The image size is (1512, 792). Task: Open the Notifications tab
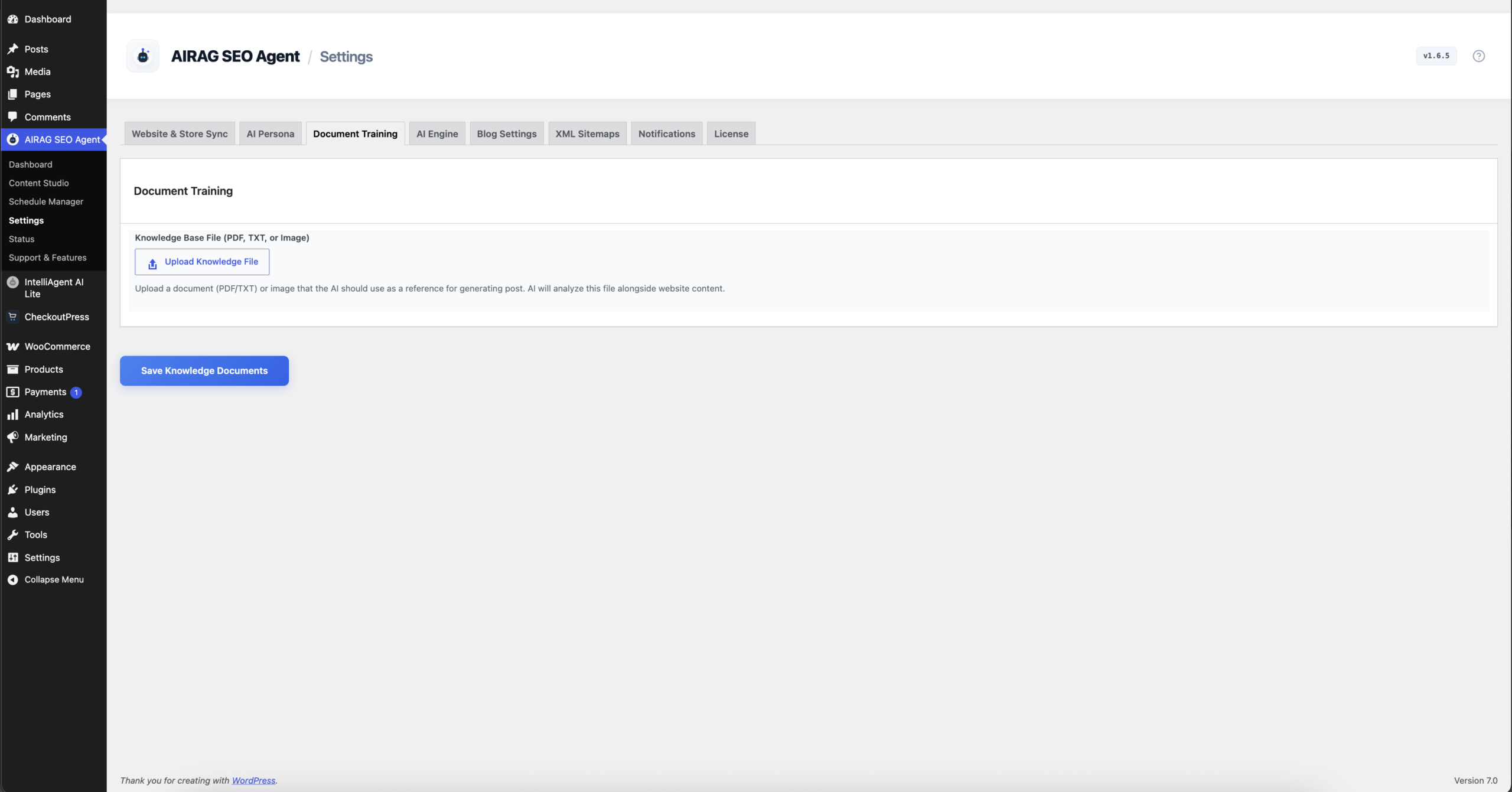[x=667, y=133]
